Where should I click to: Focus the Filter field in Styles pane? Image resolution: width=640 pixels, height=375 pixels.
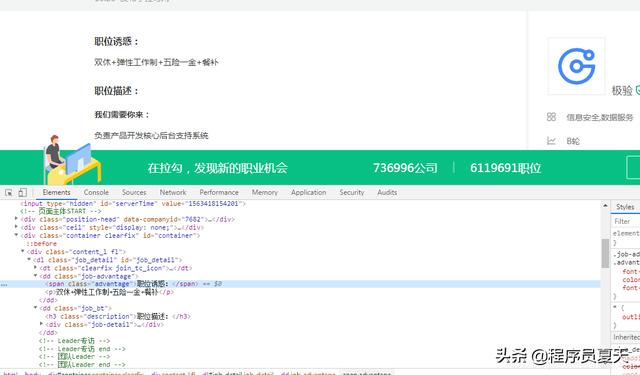(626, 221)
